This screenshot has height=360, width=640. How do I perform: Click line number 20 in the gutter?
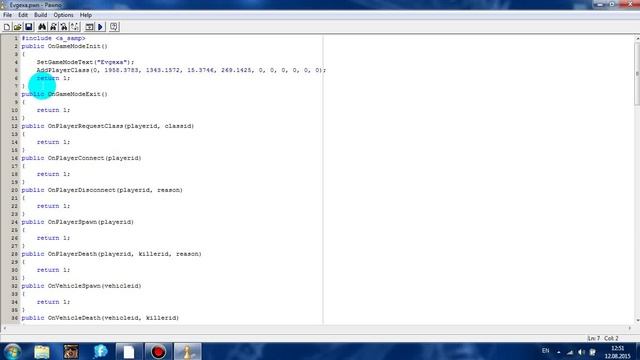pos(15,190)
